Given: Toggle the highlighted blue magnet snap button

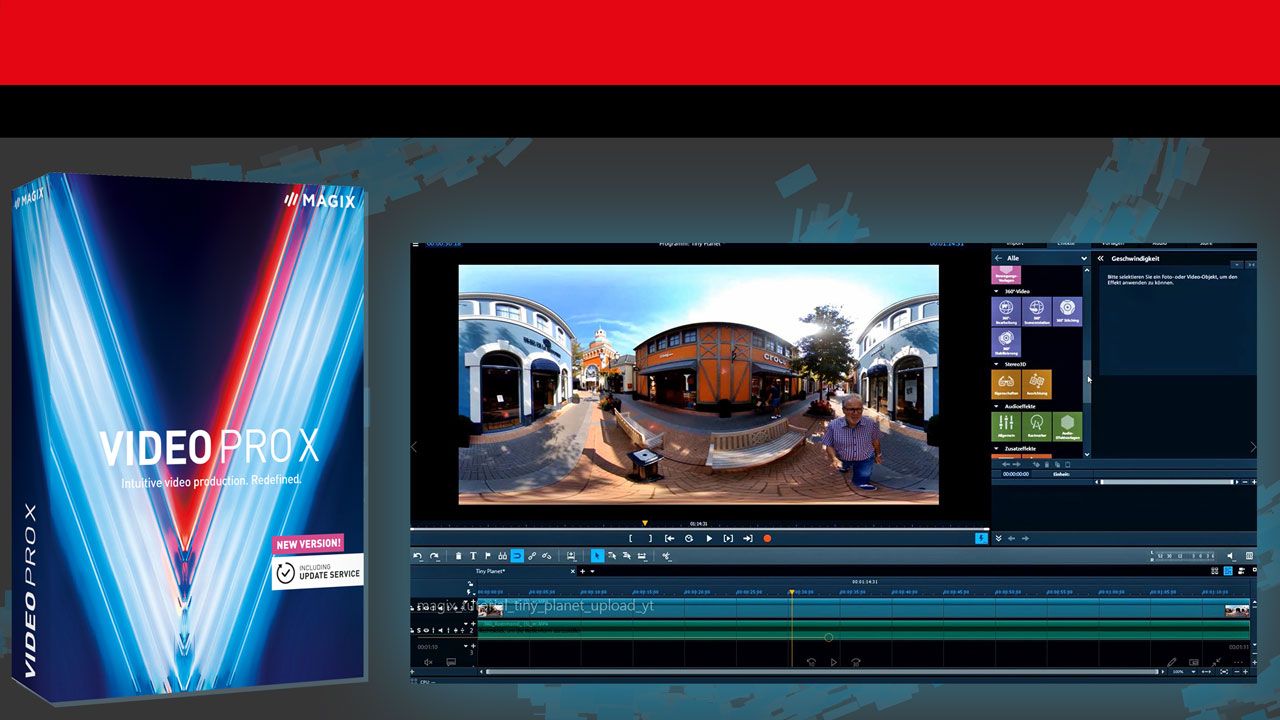Looking at the screenshot, I should coord(517,556).
